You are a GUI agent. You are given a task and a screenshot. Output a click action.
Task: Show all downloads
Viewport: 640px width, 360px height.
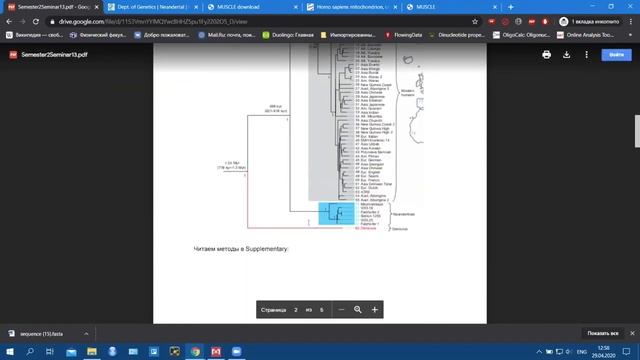pyautogui.click(x=602, y=333)
